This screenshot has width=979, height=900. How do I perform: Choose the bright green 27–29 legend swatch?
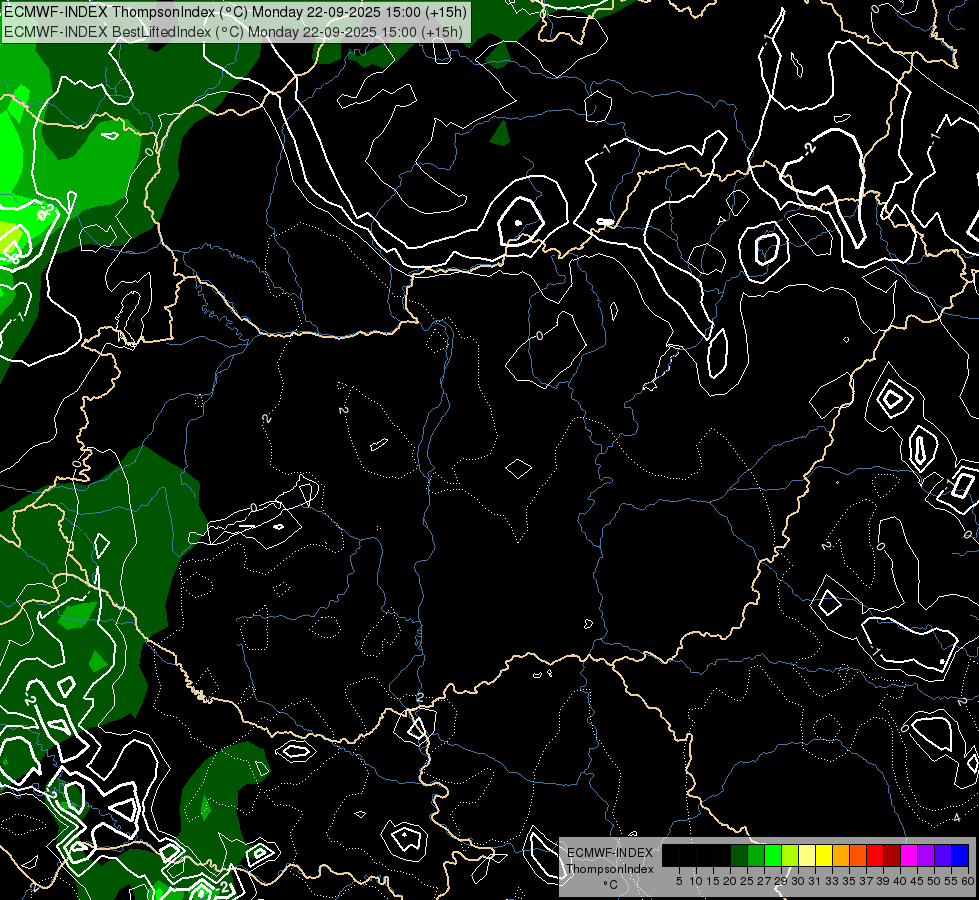point(773,856)
